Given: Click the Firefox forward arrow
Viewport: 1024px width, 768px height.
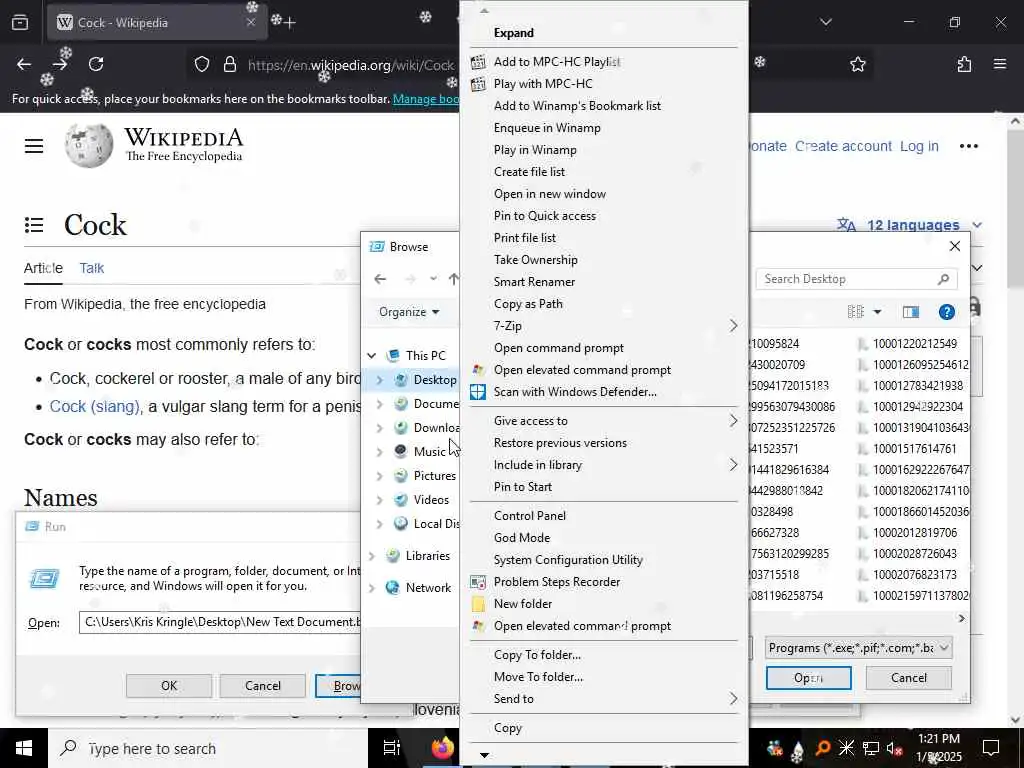Looking at the screenshot, I should 60,64.
